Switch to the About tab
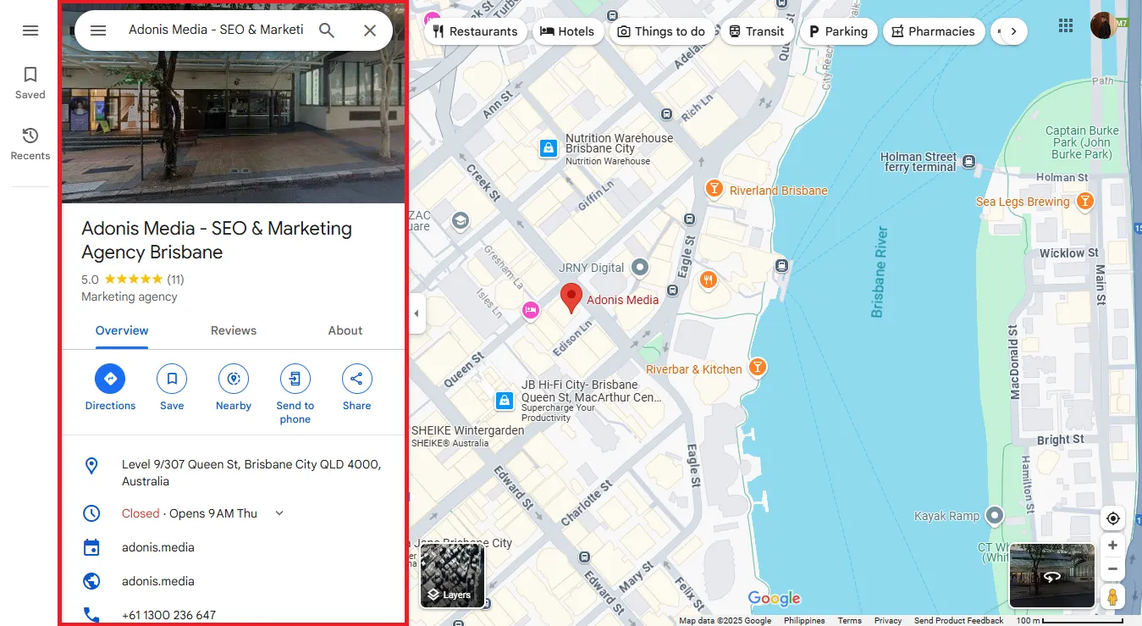Screen dimensions: 1142x626 click(345, 330)
